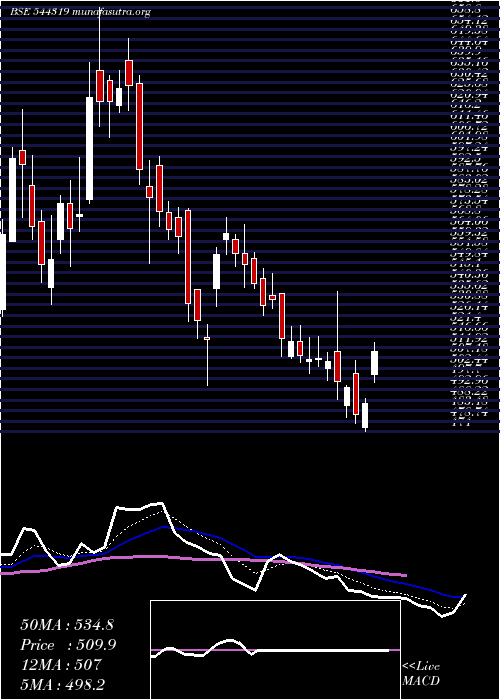
Task: Click the 'BSE 544319 munafasutra.org' chart title
Action: (x=80, y=12)
